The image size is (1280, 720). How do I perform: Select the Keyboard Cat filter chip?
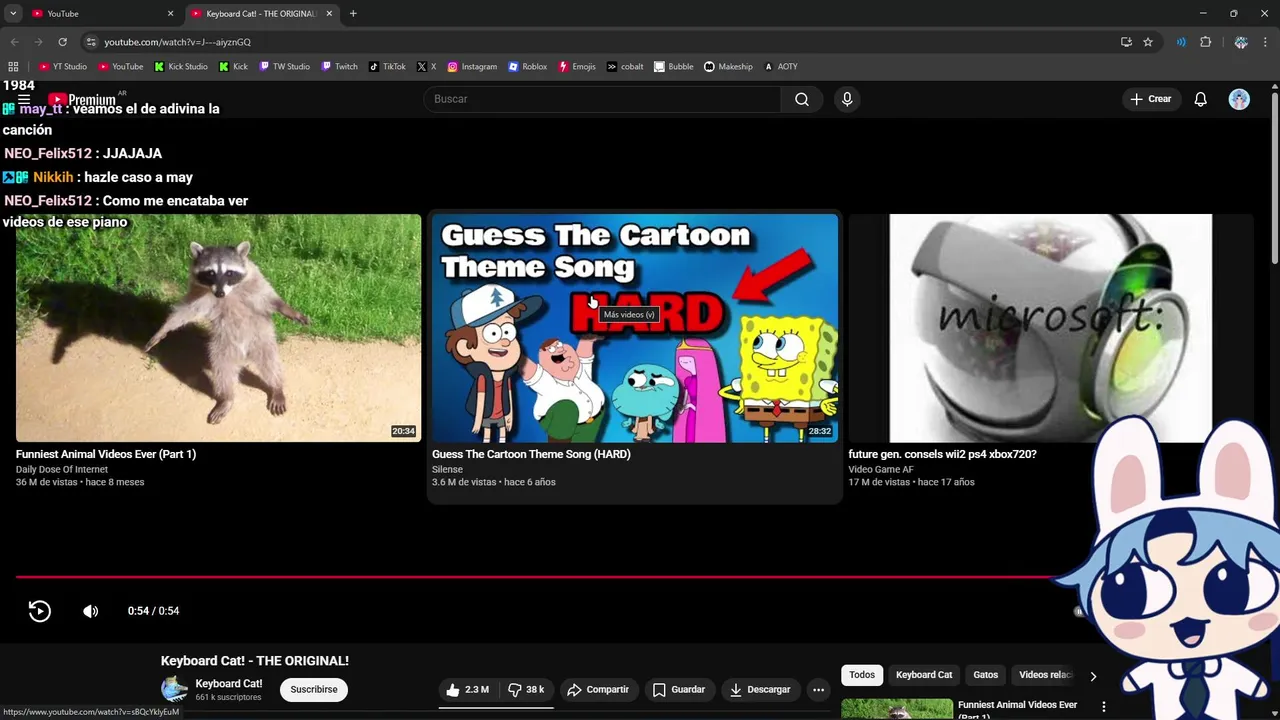(924, 675)
